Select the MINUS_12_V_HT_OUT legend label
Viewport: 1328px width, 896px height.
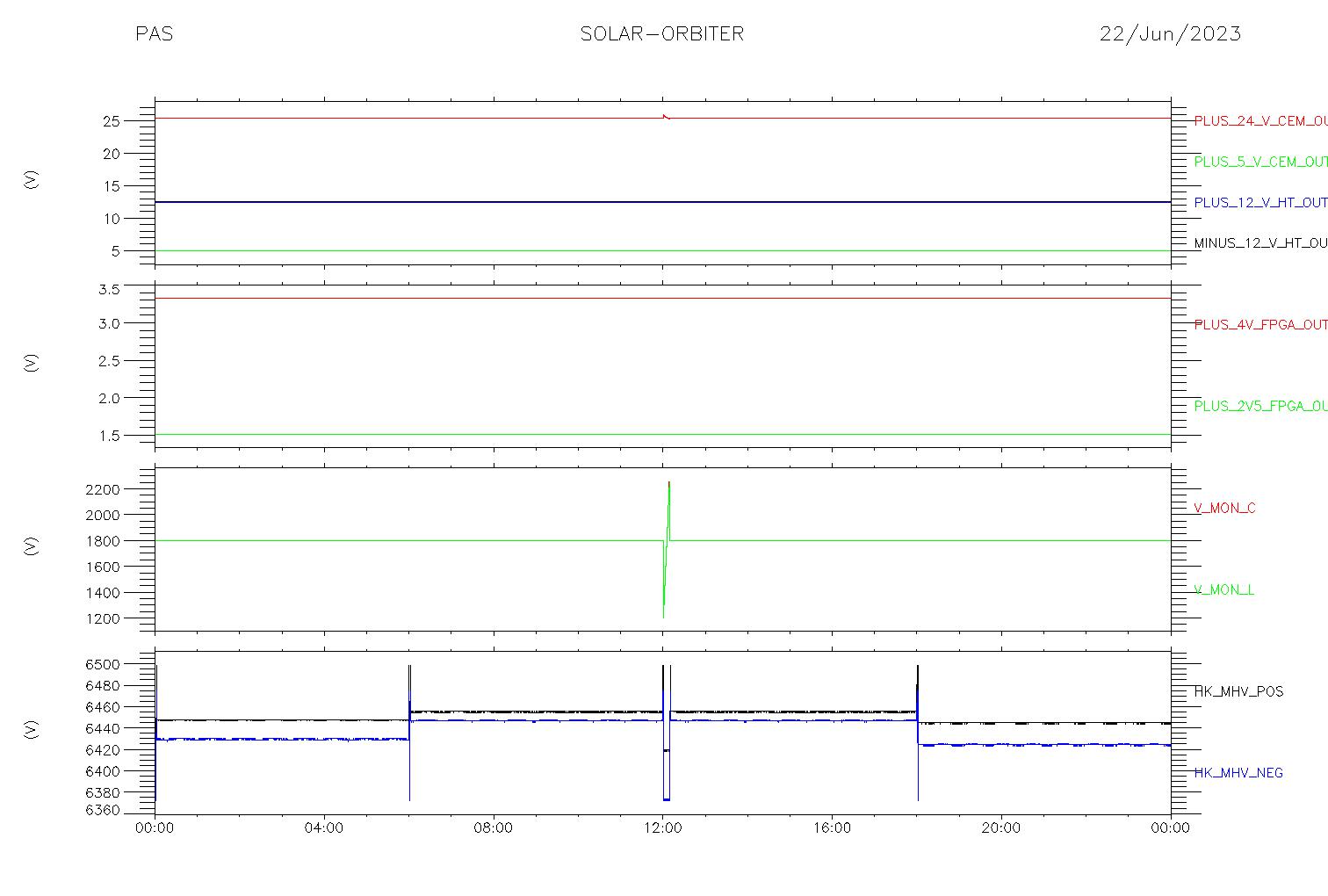(x=1260, y=243)
